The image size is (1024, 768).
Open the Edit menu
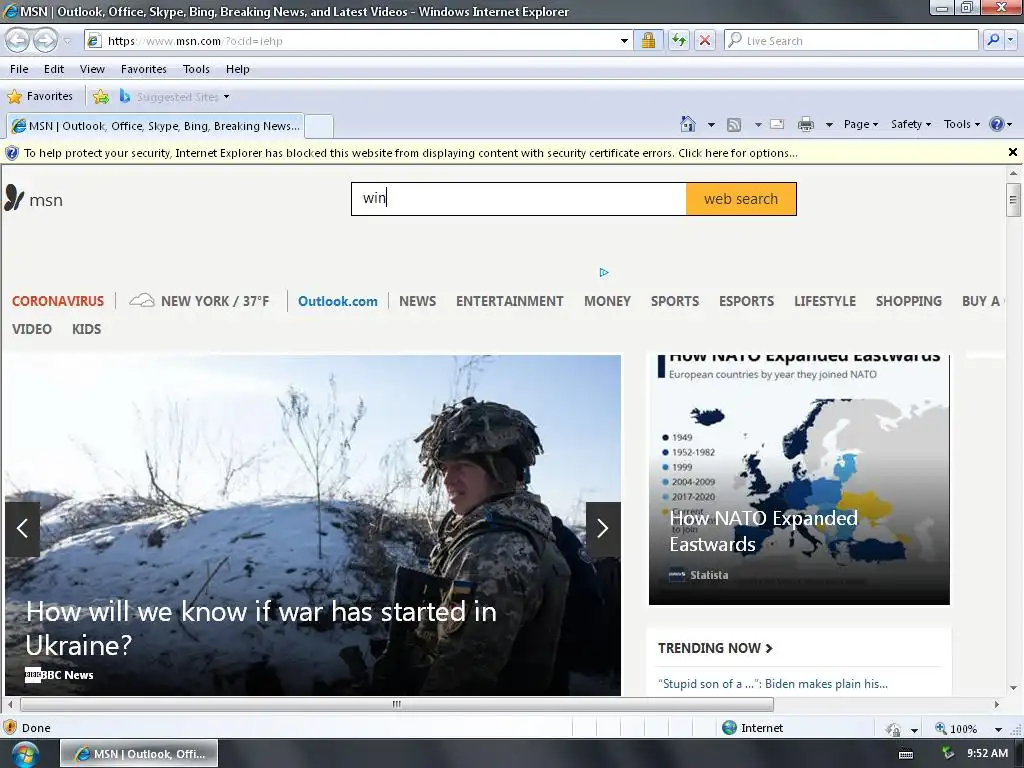(54, 69)
